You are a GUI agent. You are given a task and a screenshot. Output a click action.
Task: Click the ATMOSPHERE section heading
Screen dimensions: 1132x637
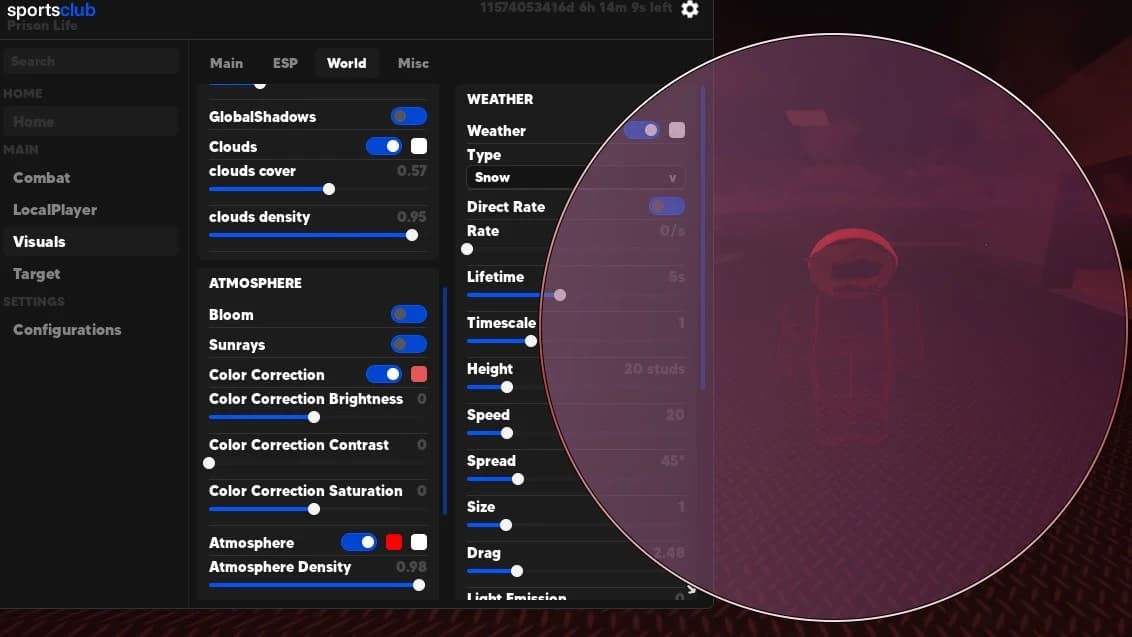[256, 283]
